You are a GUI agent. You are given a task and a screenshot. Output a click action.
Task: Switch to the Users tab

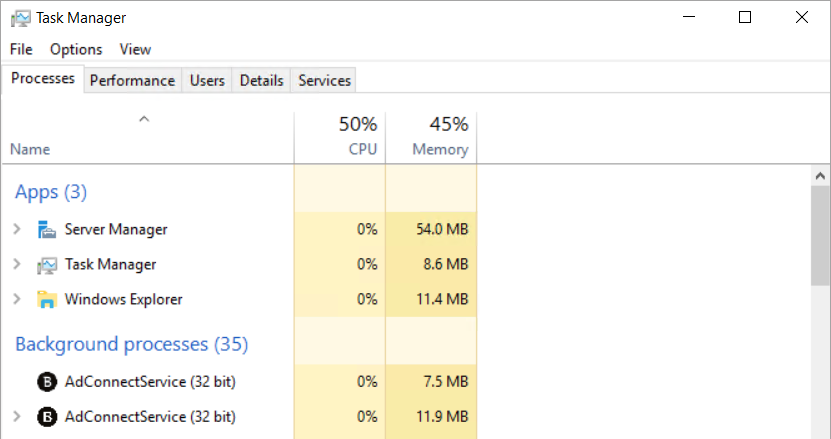(x=207, y=81)
